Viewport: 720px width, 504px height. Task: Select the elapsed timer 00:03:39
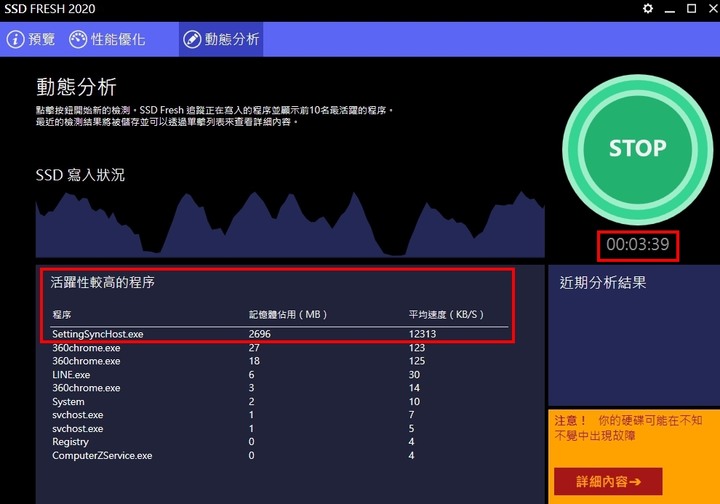(x=638, y=245)
